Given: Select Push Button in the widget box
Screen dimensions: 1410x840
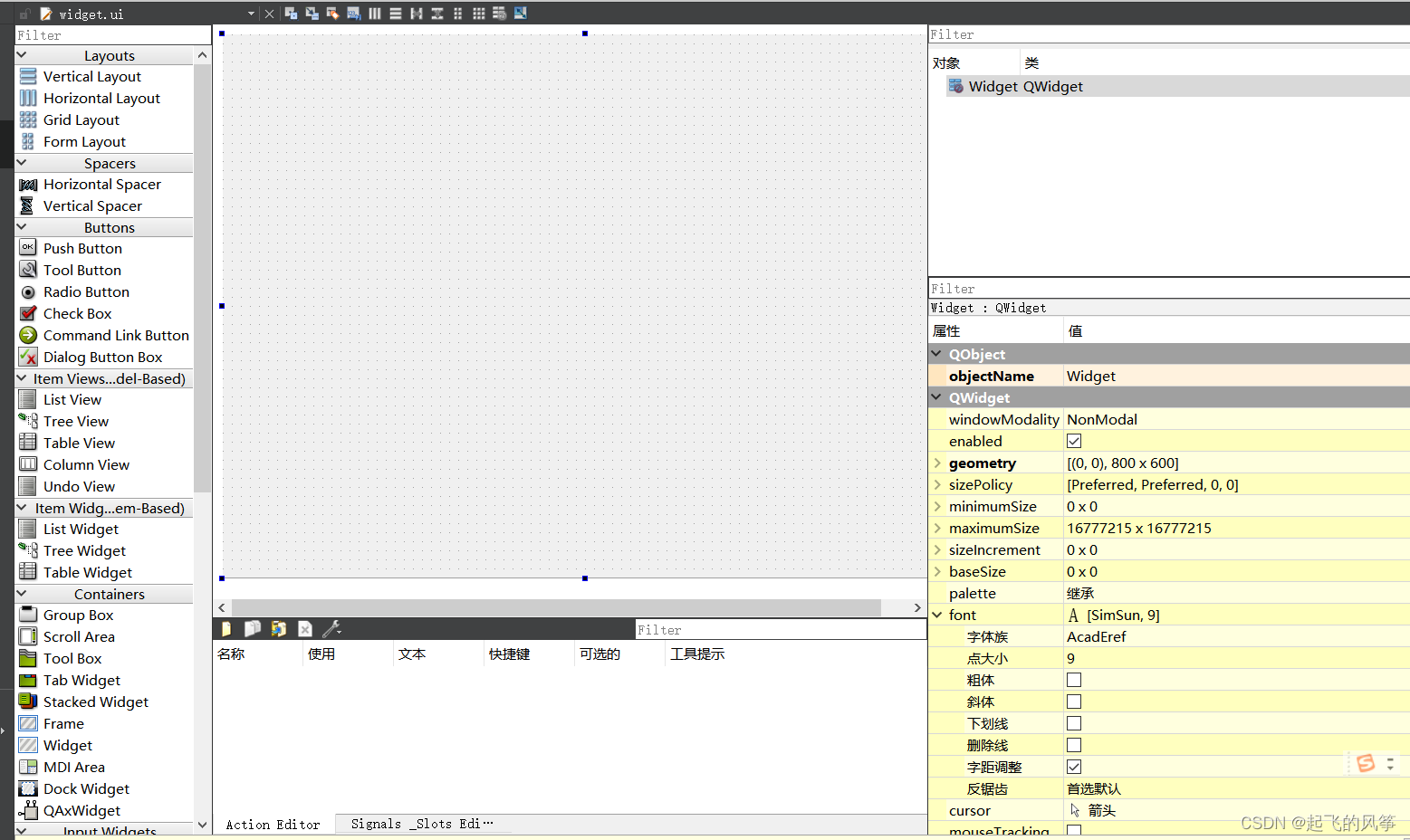Looking at the screenshot, I should point(82,249).
